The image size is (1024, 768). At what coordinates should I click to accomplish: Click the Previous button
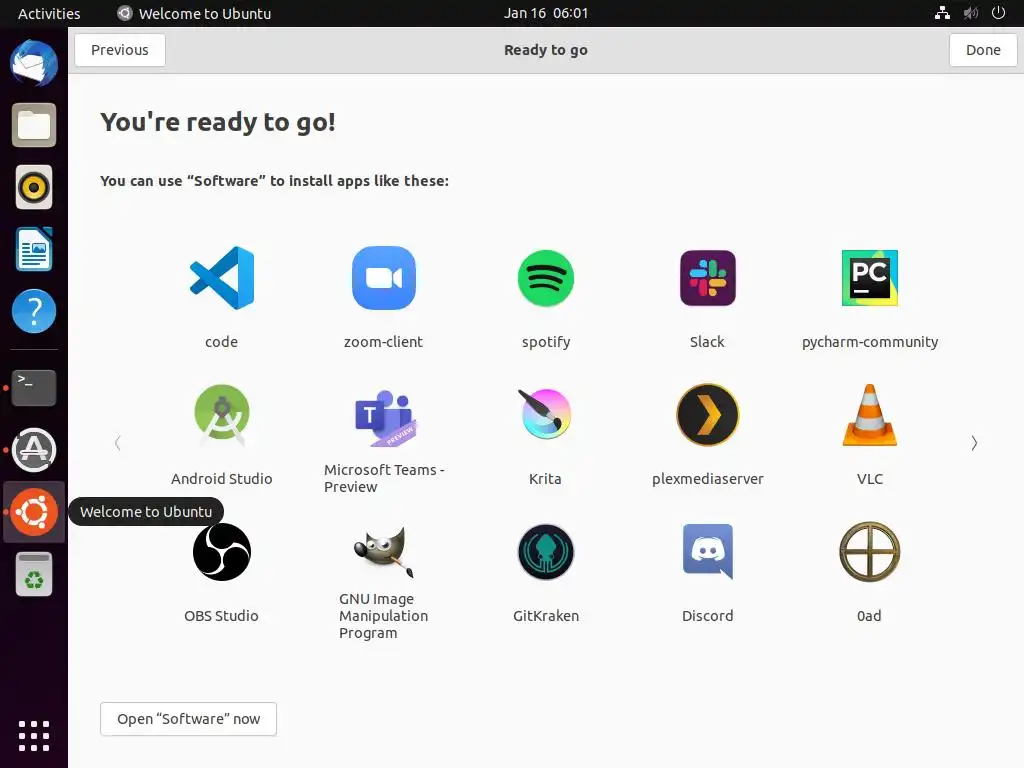tap(120, 50)
